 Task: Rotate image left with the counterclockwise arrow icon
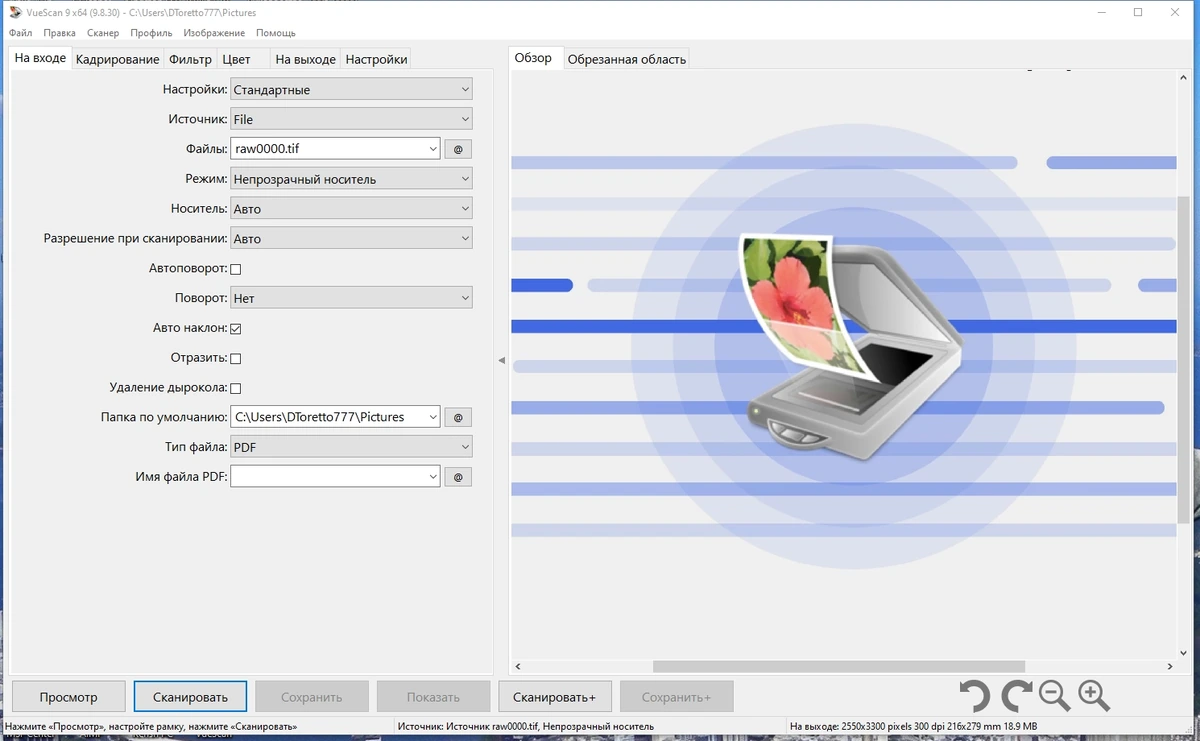click(974, 695)
